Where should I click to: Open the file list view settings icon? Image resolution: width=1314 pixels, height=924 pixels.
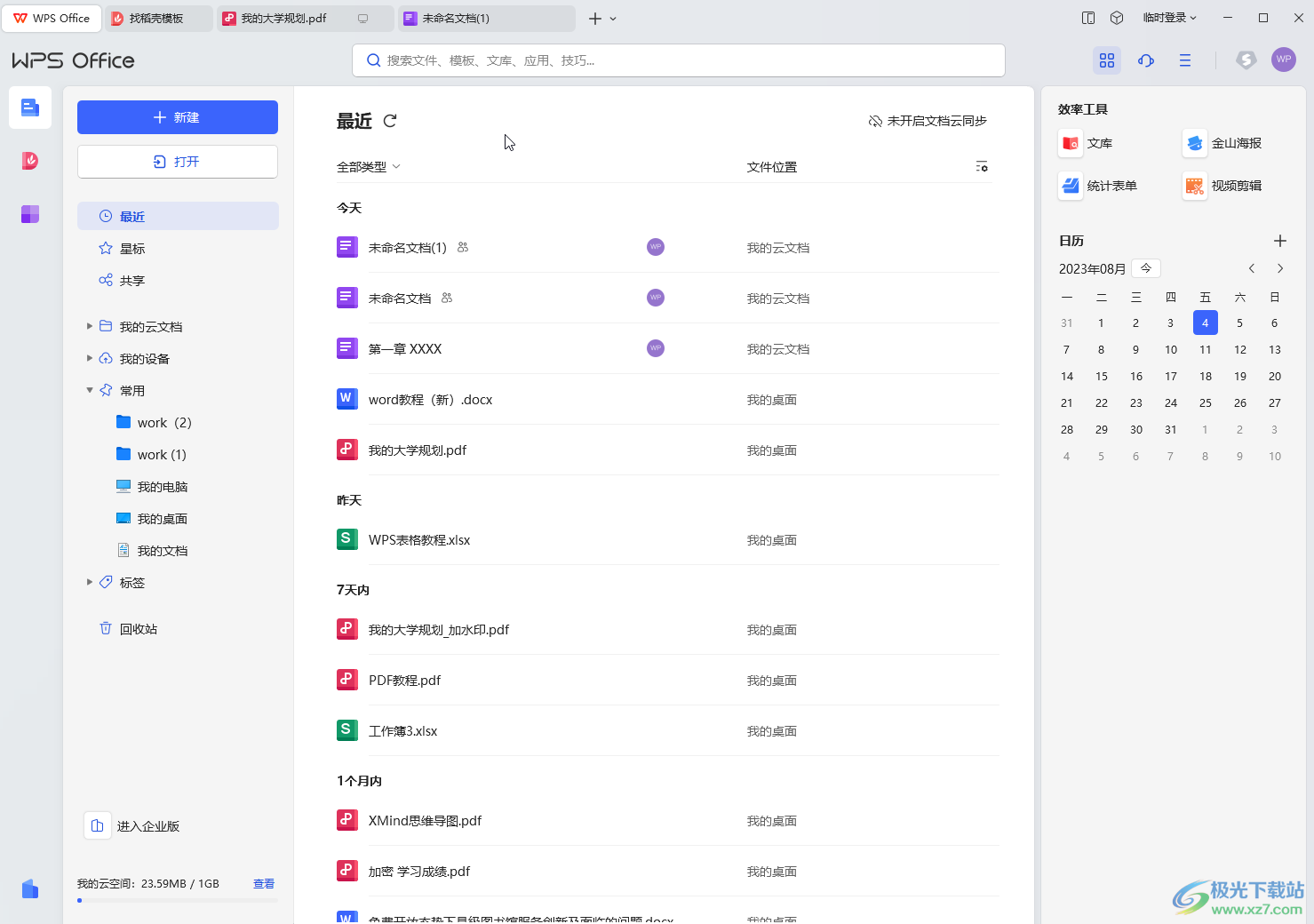(x=982, y=167)
